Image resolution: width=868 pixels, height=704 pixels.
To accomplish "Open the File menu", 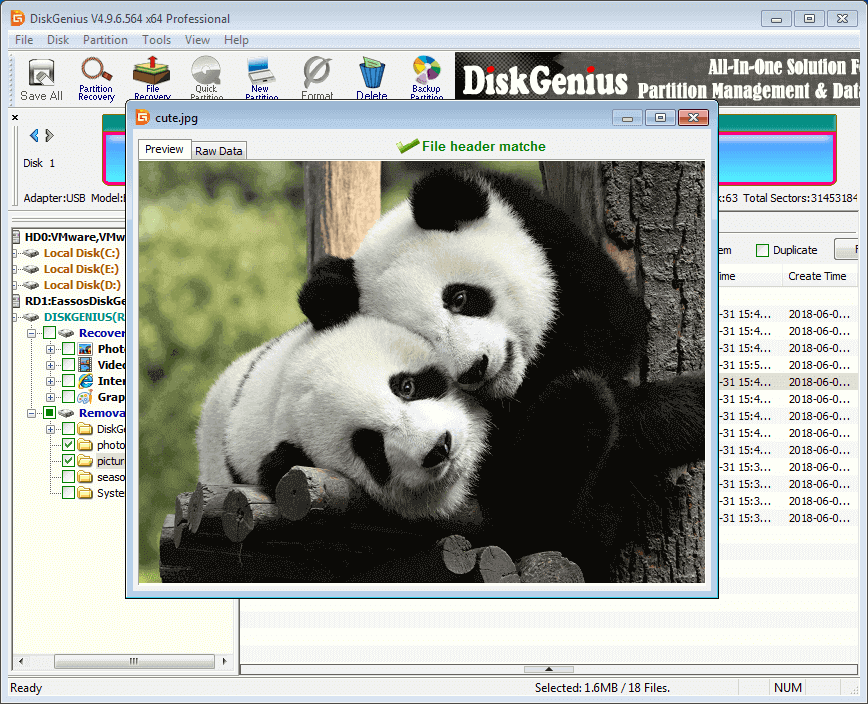I will 24,40.
